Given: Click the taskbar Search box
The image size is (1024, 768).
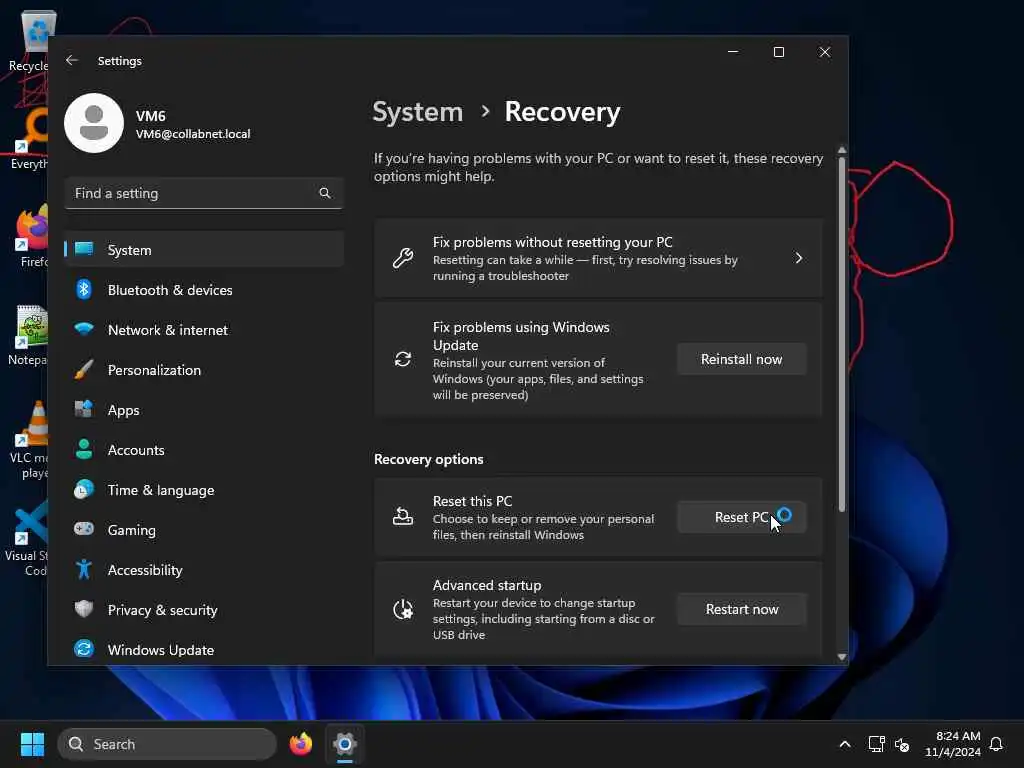Looking at the screenshot, I should [167, 744].
